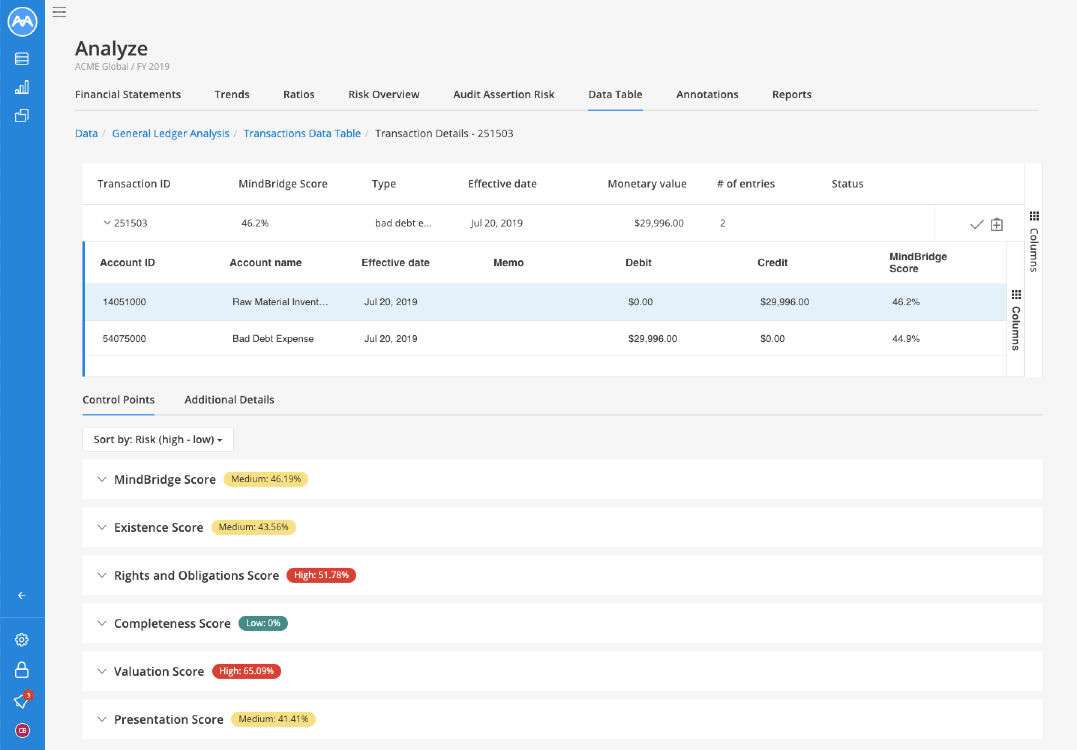
Task: Click the Medium: 43.56% badge
Action: [x=253, y=527]
